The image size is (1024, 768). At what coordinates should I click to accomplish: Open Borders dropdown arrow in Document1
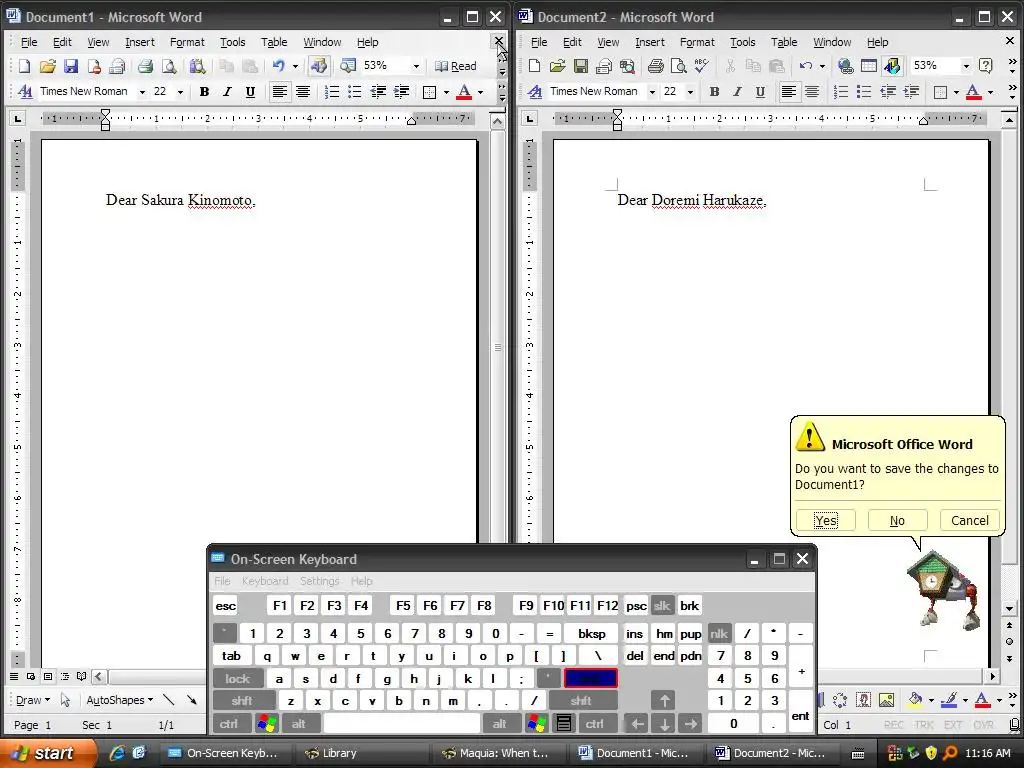(x=446, y=92)
